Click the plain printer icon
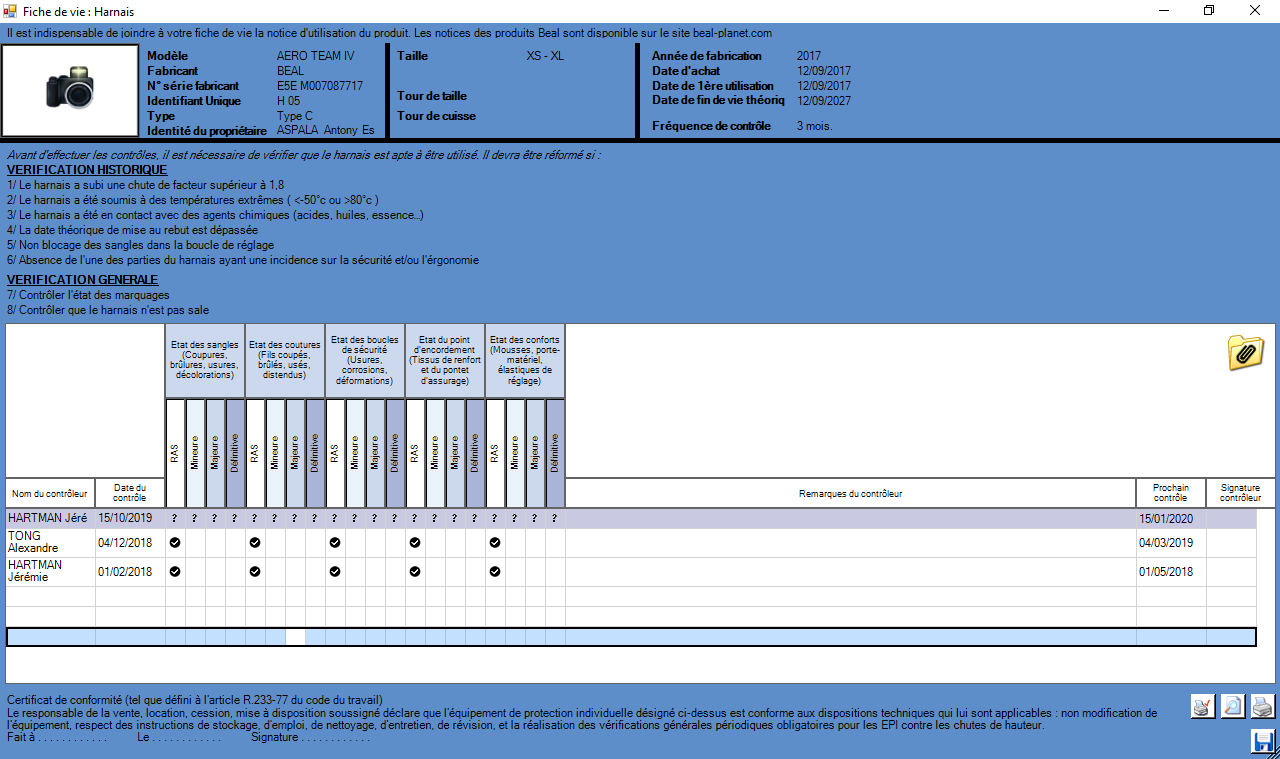This screenshot has width=1280, height=759. (1263, 706)
